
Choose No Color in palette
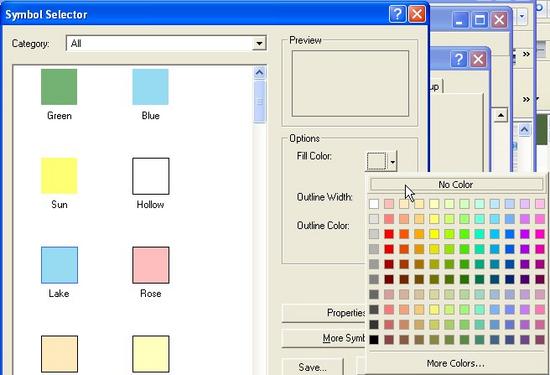(x=456, y=185)
